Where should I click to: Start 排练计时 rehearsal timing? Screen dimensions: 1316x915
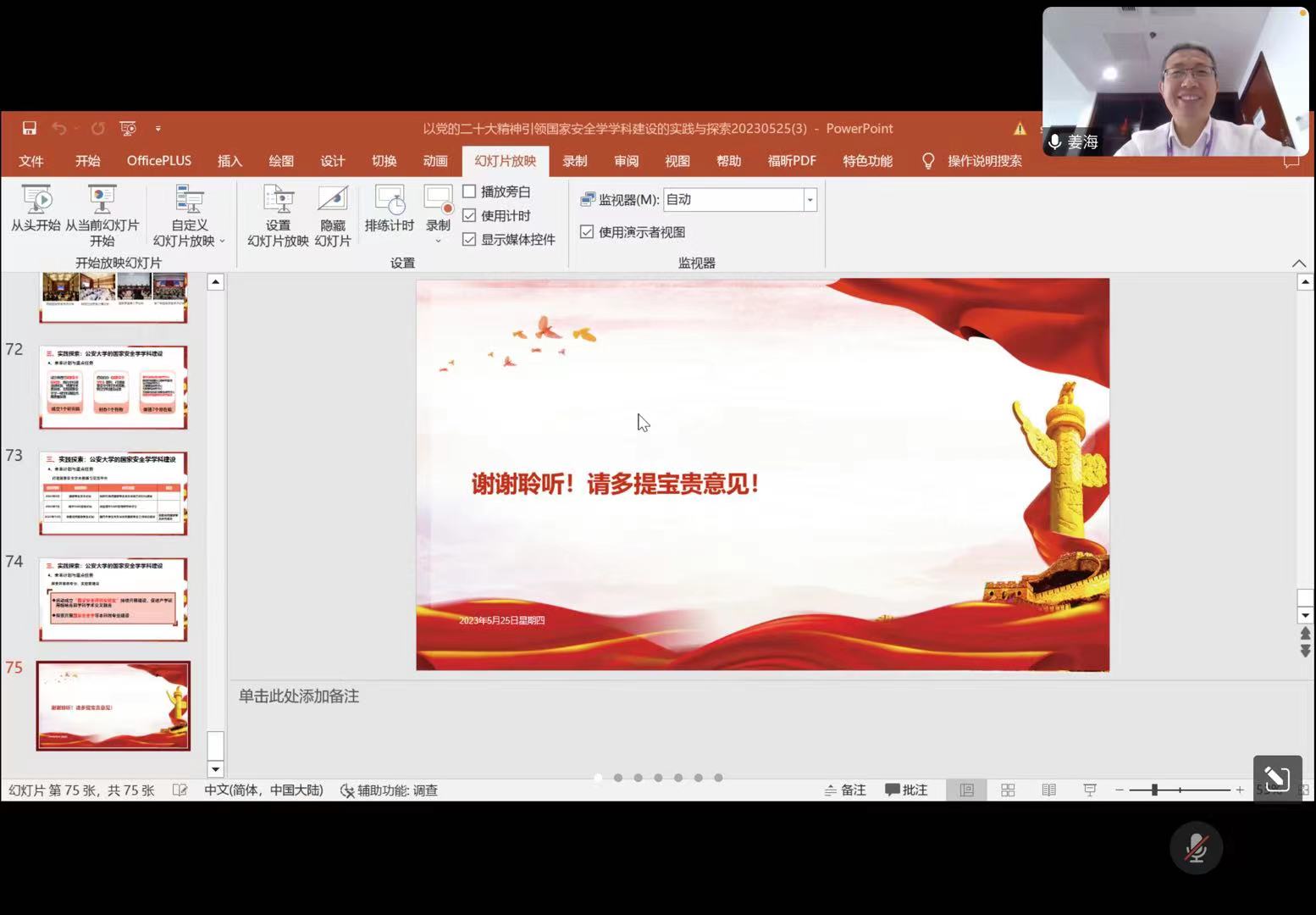[x=390, y=200]
